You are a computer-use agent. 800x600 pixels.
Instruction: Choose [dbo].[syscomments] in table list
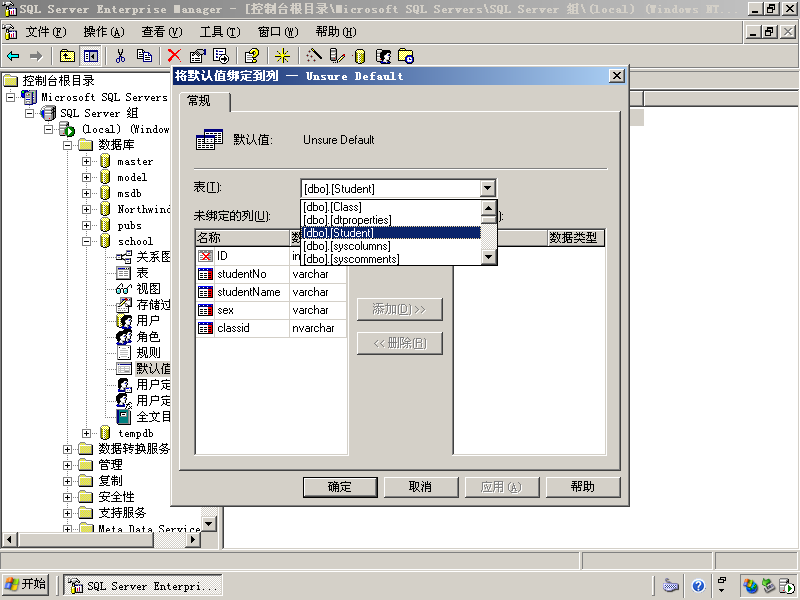point(391,259)
